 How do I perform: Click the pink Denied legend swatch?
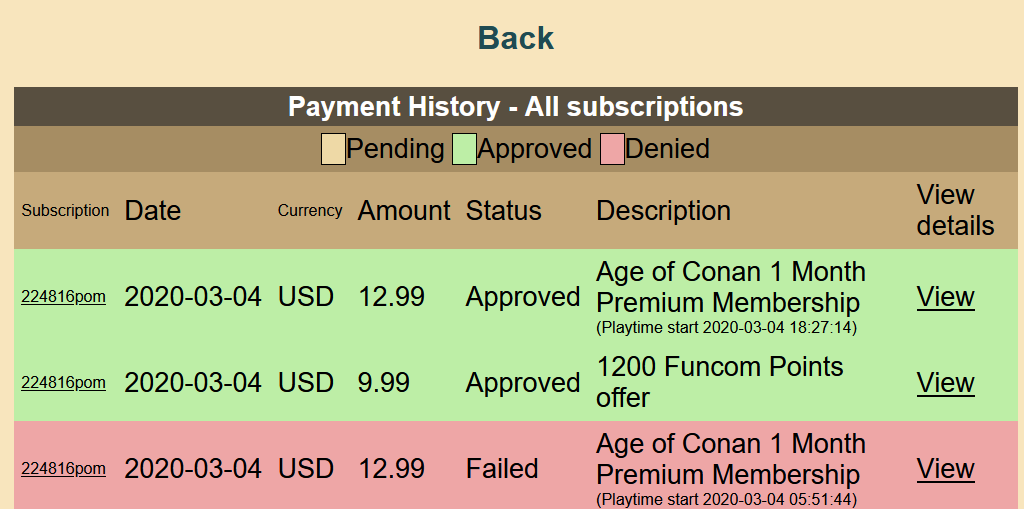612,149
